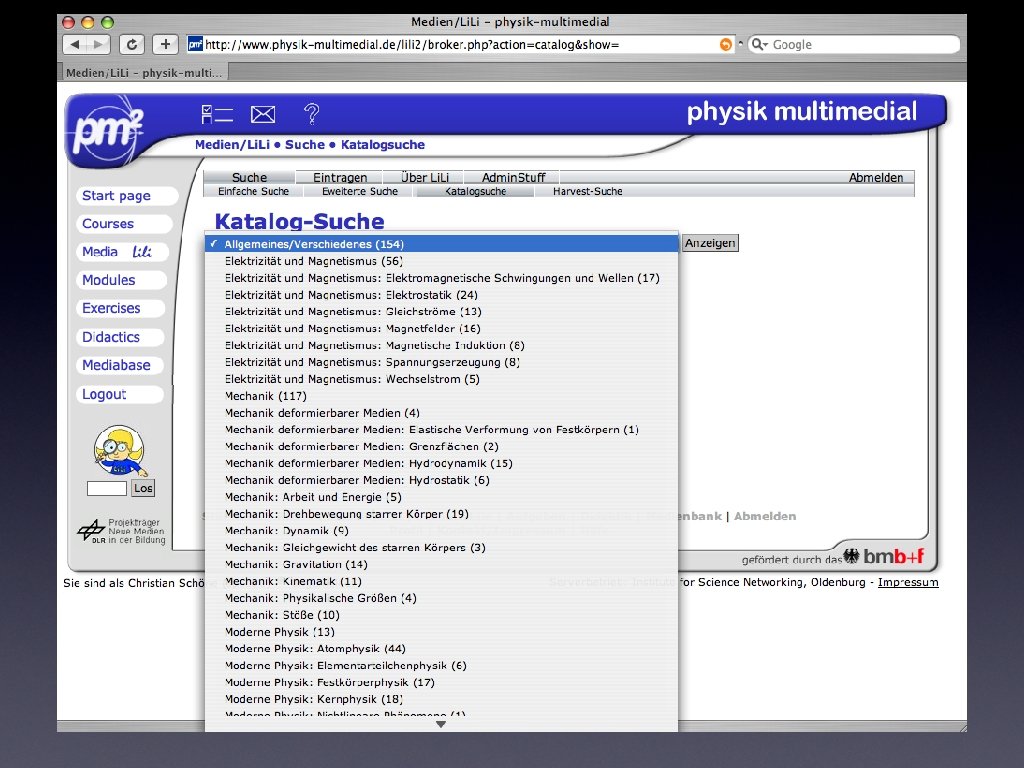This screenshot has width=1024, height=768.
Task: Select Wechselstrom (5) option
Action: pos(441,379)
